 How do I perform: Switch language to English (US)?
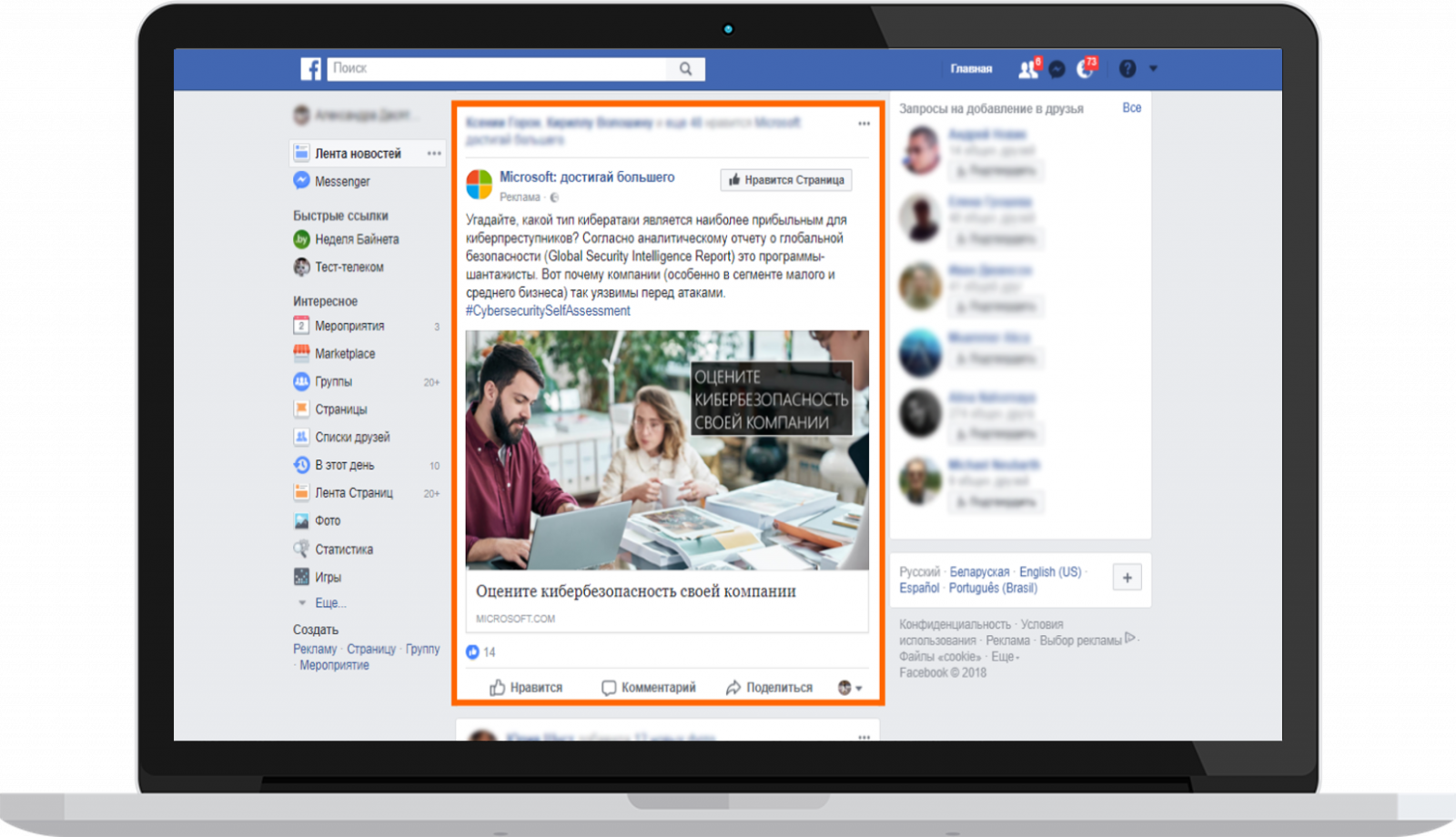point(1050,572)
